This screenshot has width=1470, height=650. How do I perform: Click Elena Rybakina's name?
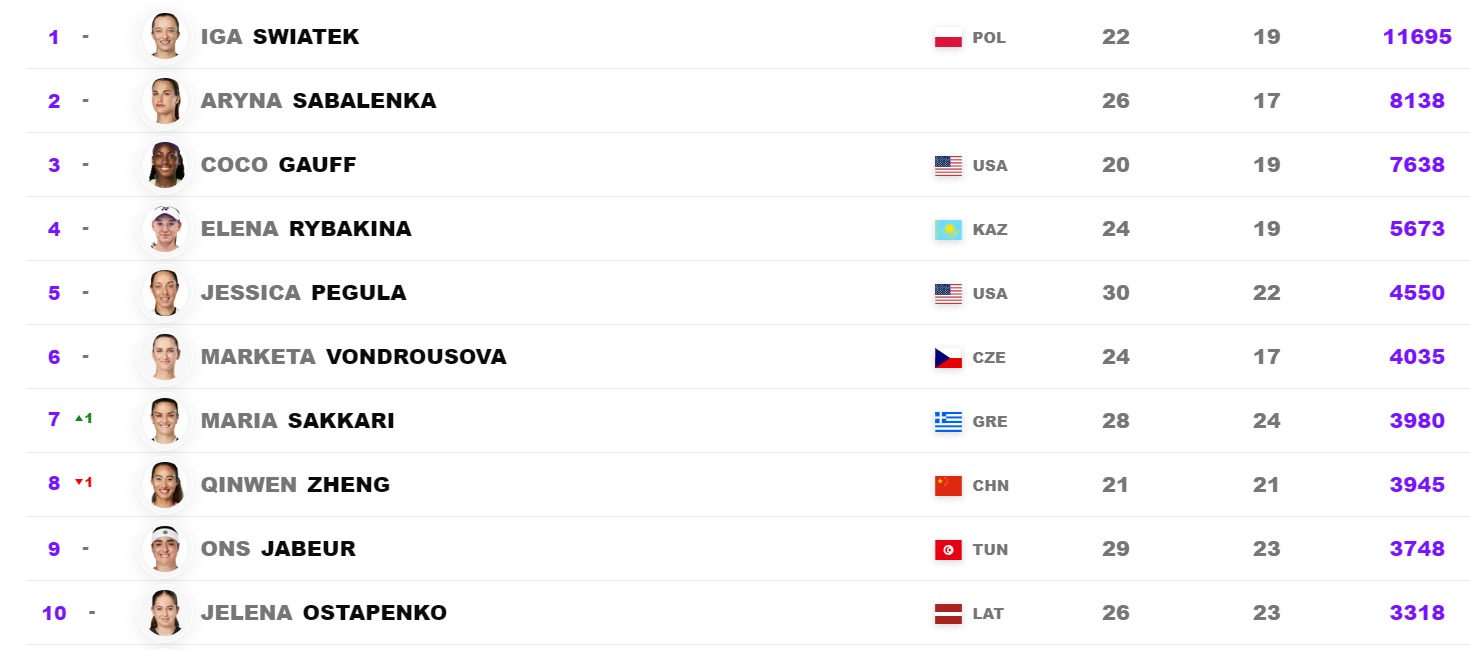coord(305,229)
